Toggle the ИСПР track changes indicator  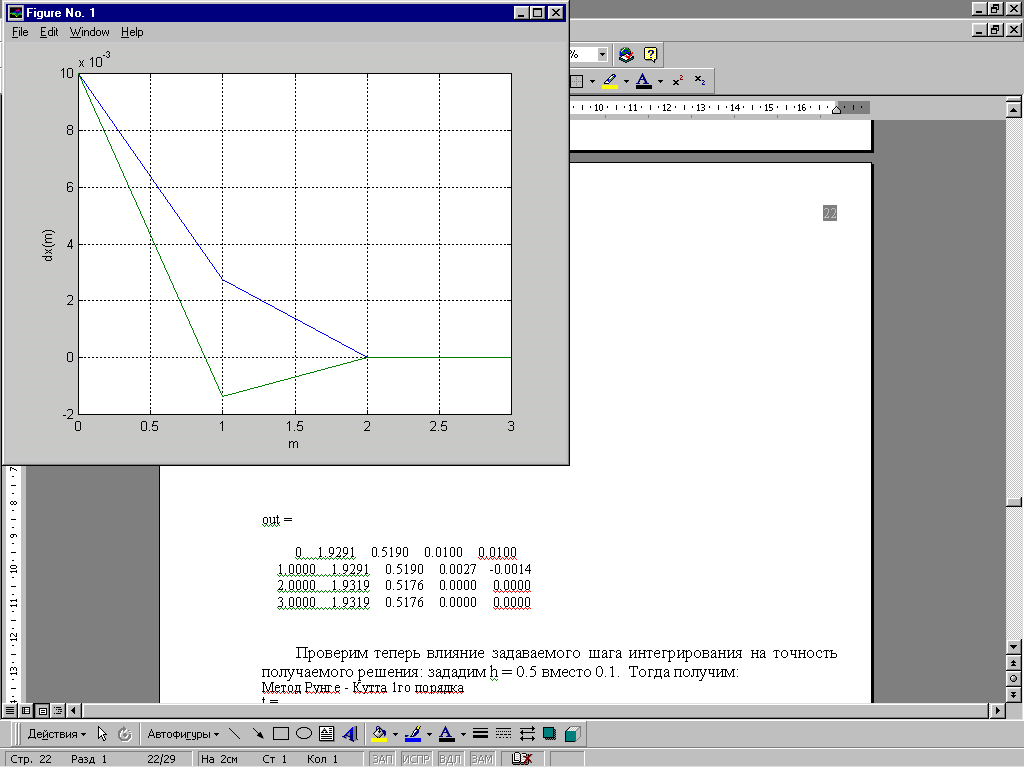point(415,759)
